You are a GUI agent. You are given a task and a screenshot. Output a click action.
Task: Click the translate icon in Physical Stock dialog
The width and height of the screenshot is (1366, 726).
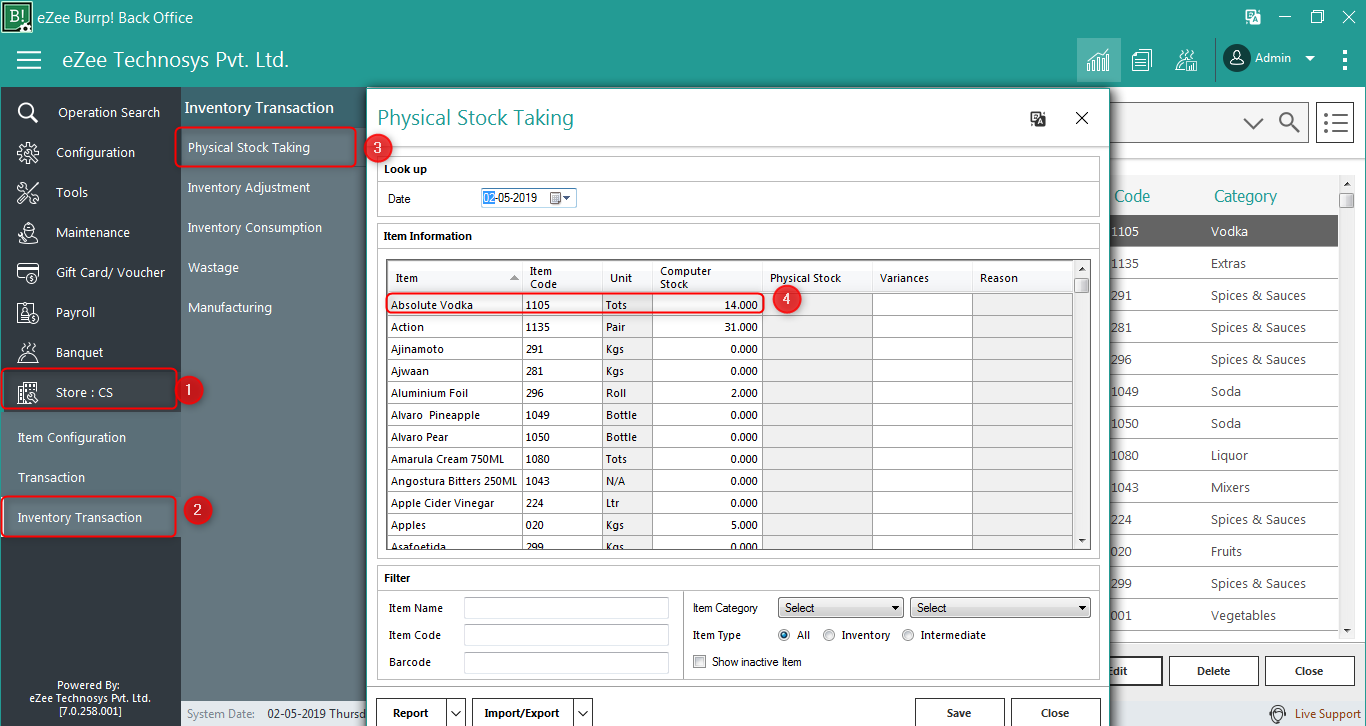point(1038,119)
